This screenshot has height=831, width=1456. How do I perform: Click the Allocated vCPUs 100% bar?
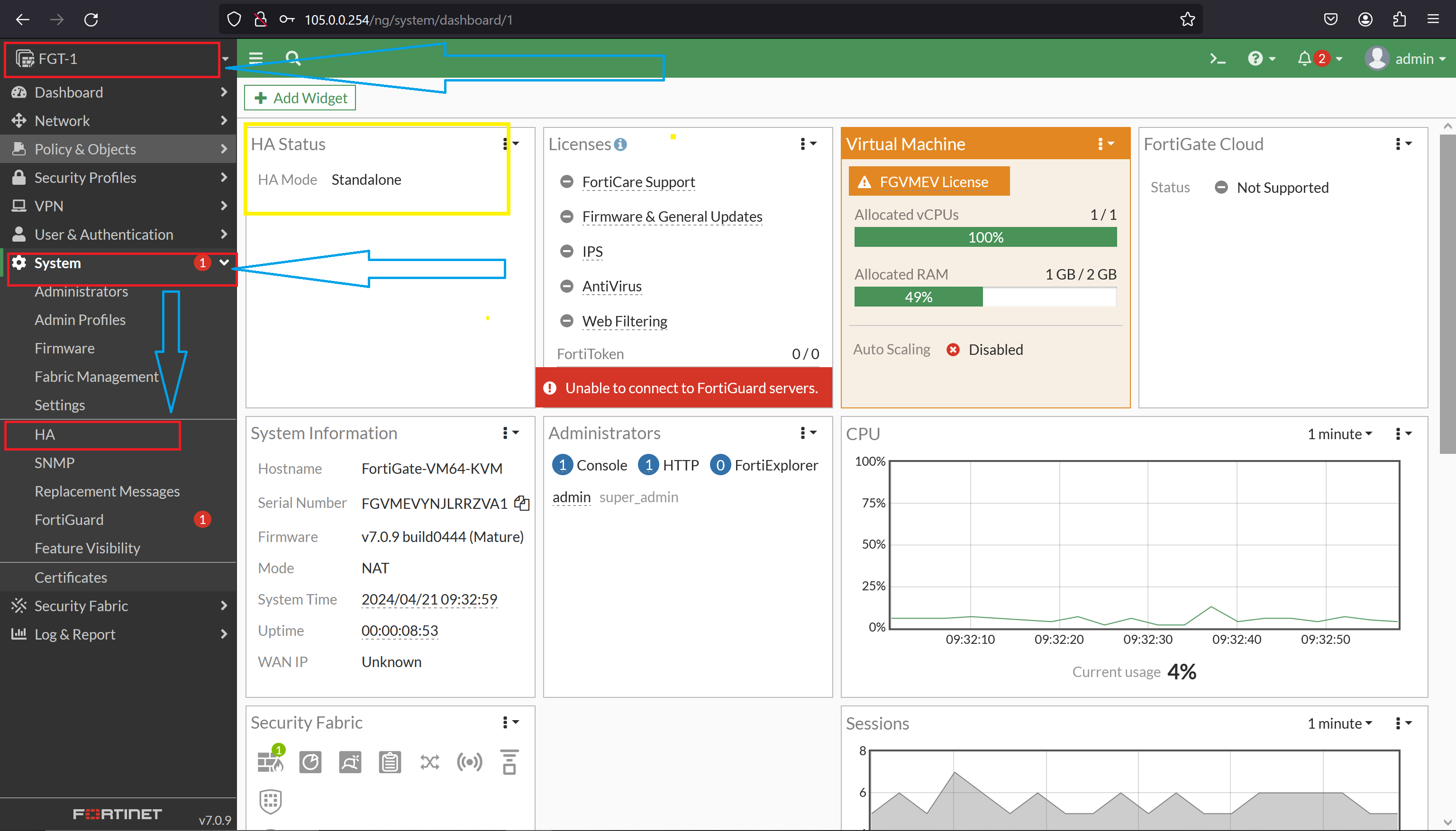[x=985, y=237]
